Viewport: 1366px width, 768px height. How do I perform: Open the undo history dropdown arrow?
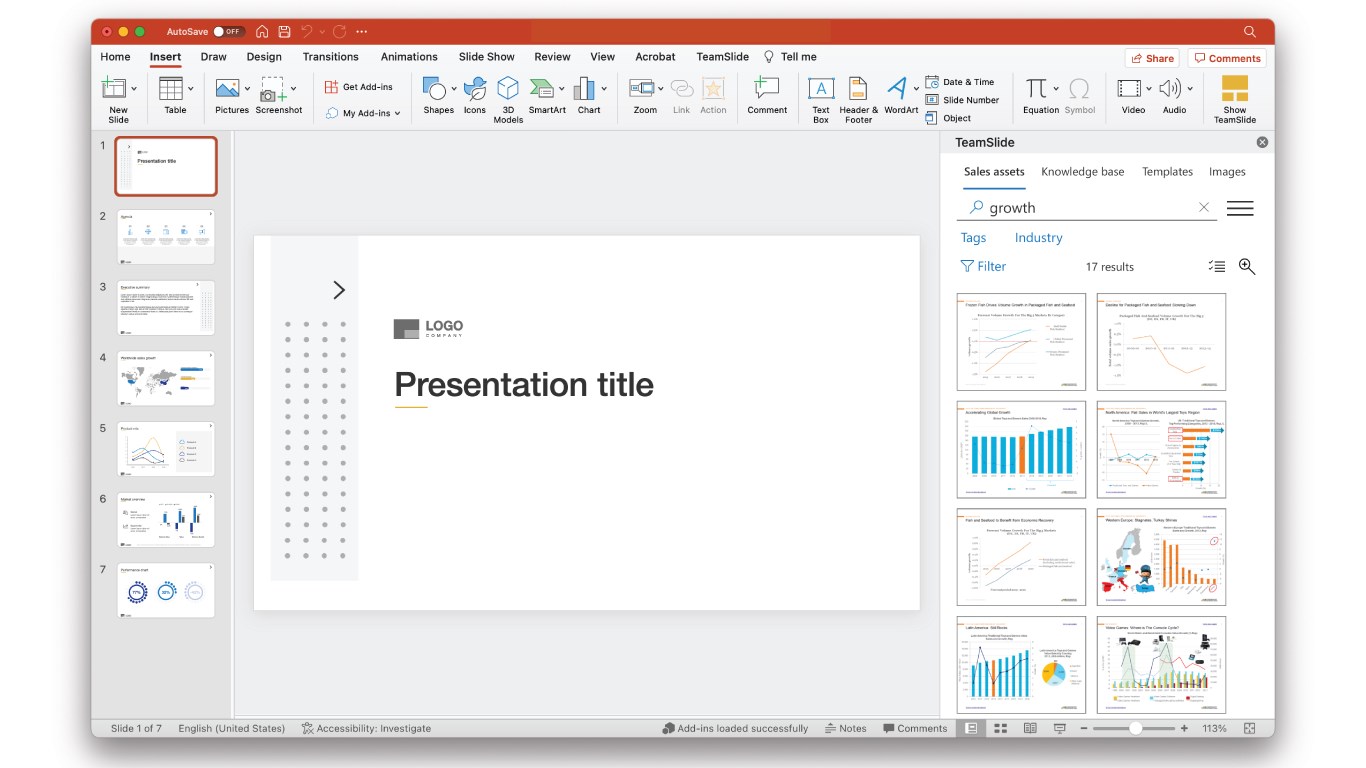click(321, 32)
